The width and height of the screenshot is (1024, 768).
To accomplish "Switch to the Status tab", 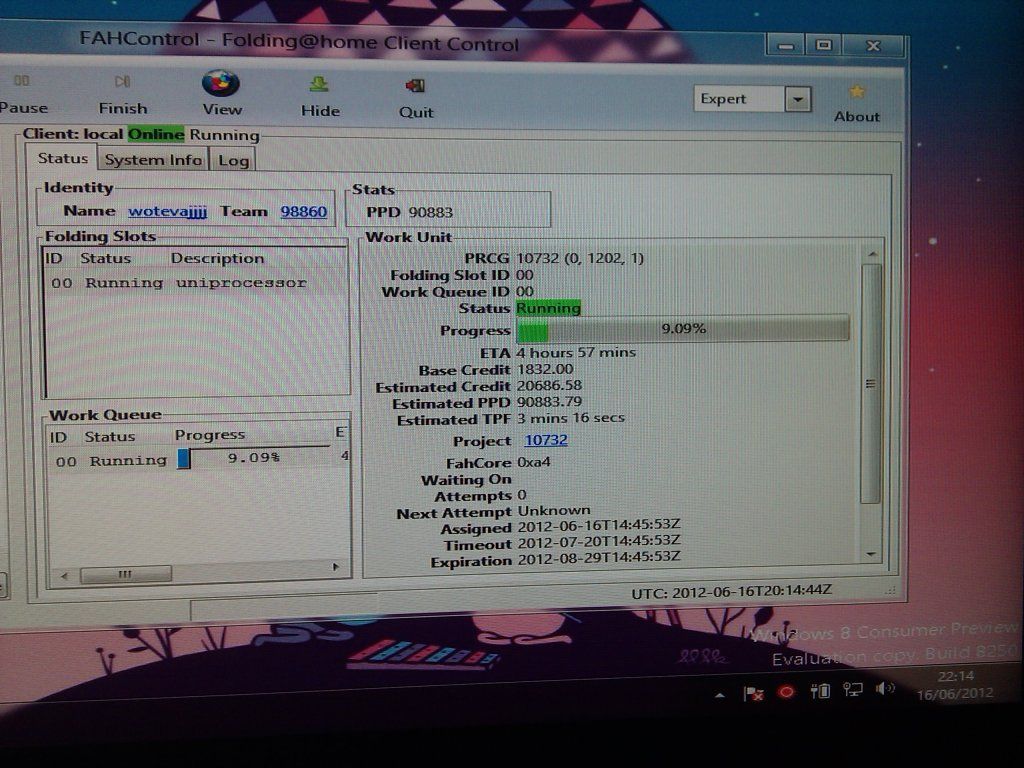I will (x=62, y=158).
